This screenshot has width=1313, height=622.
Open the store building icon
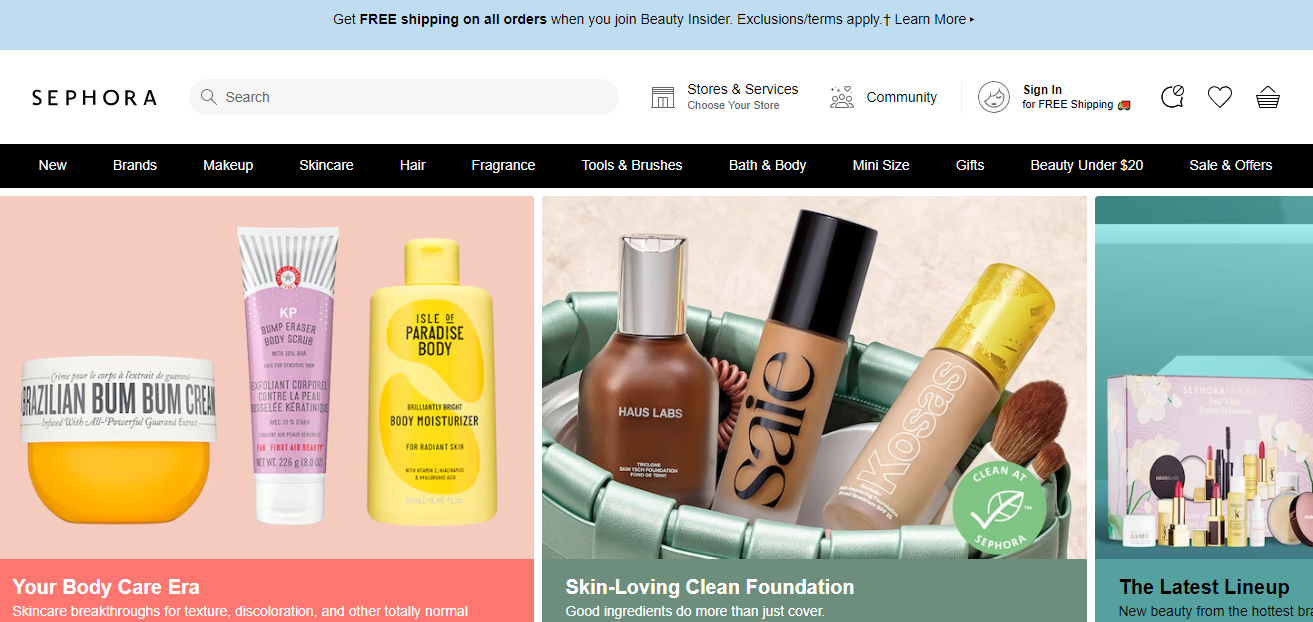coord(662,97)
